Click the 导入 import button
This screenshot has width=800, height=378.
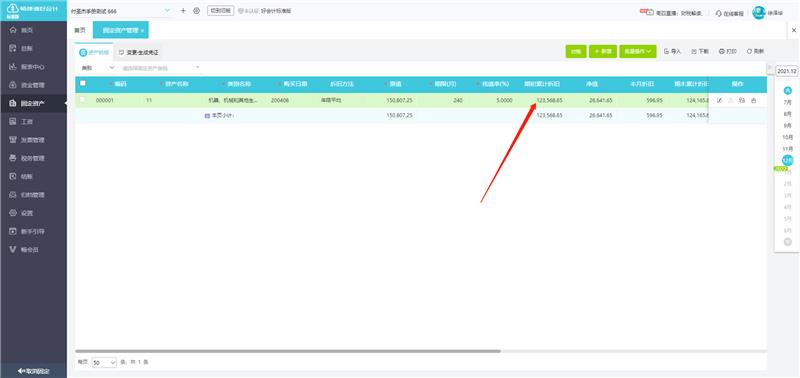tap(672, 52)
